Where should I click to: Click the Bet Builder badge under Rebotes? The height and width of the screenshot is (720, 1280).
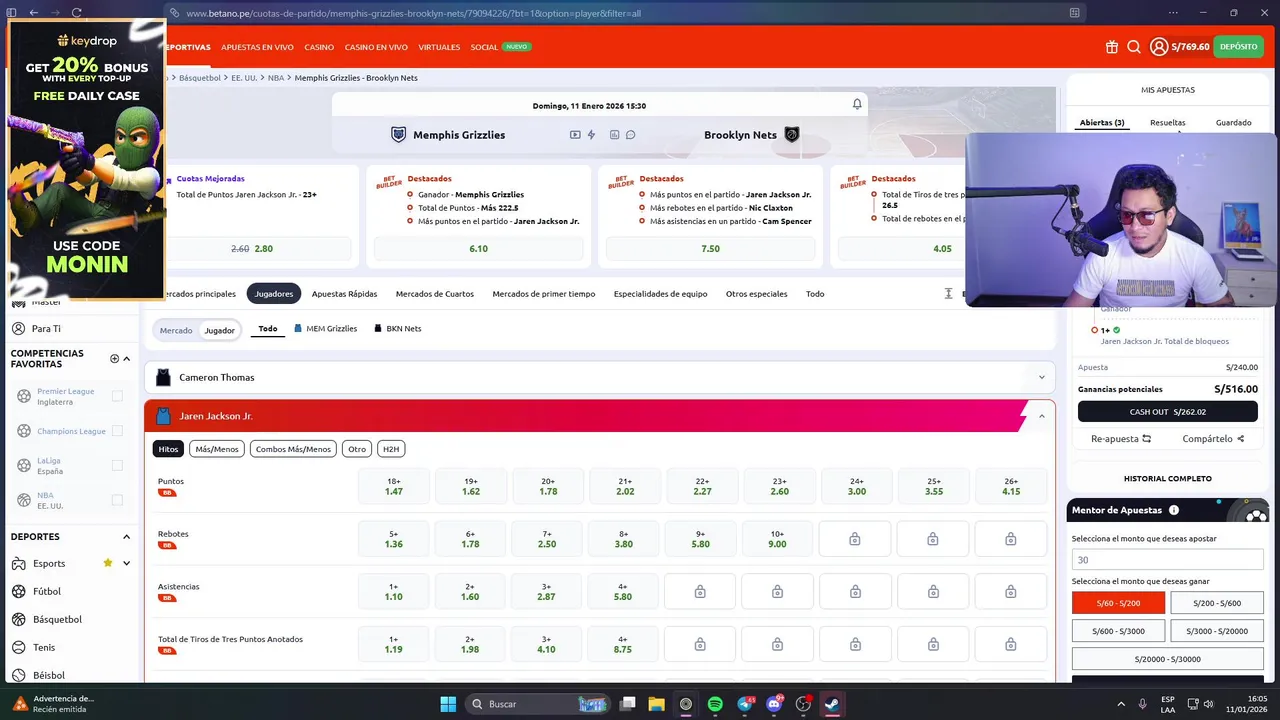click(x=167, y=546)
